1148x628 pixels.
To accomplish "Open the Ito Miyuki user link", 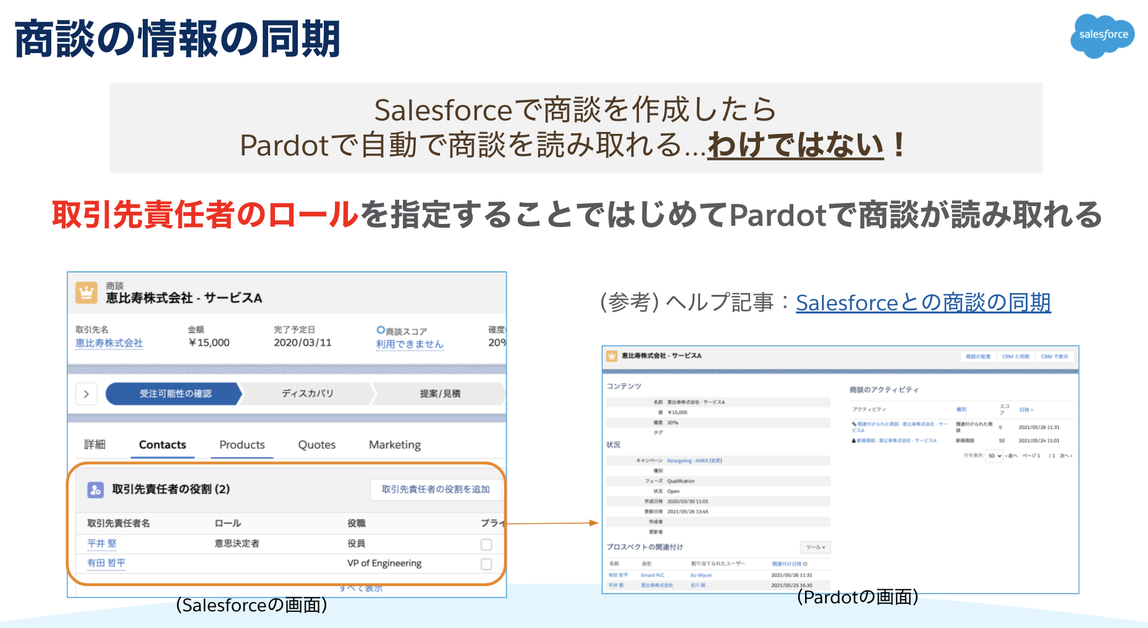I will (x=701, y=575).
